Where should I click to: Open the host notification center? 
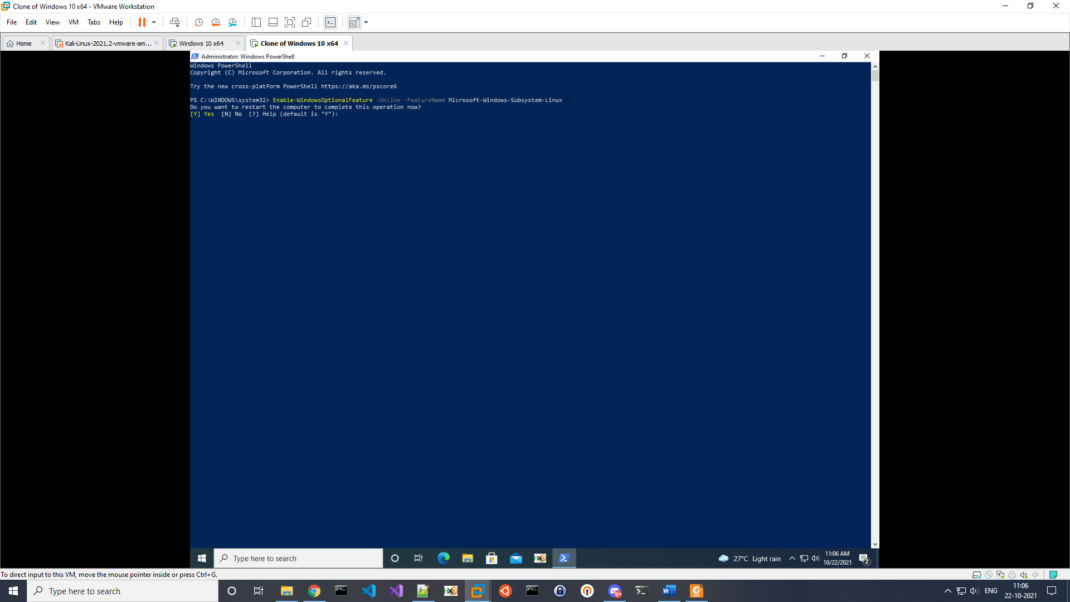click(1052, 591)
